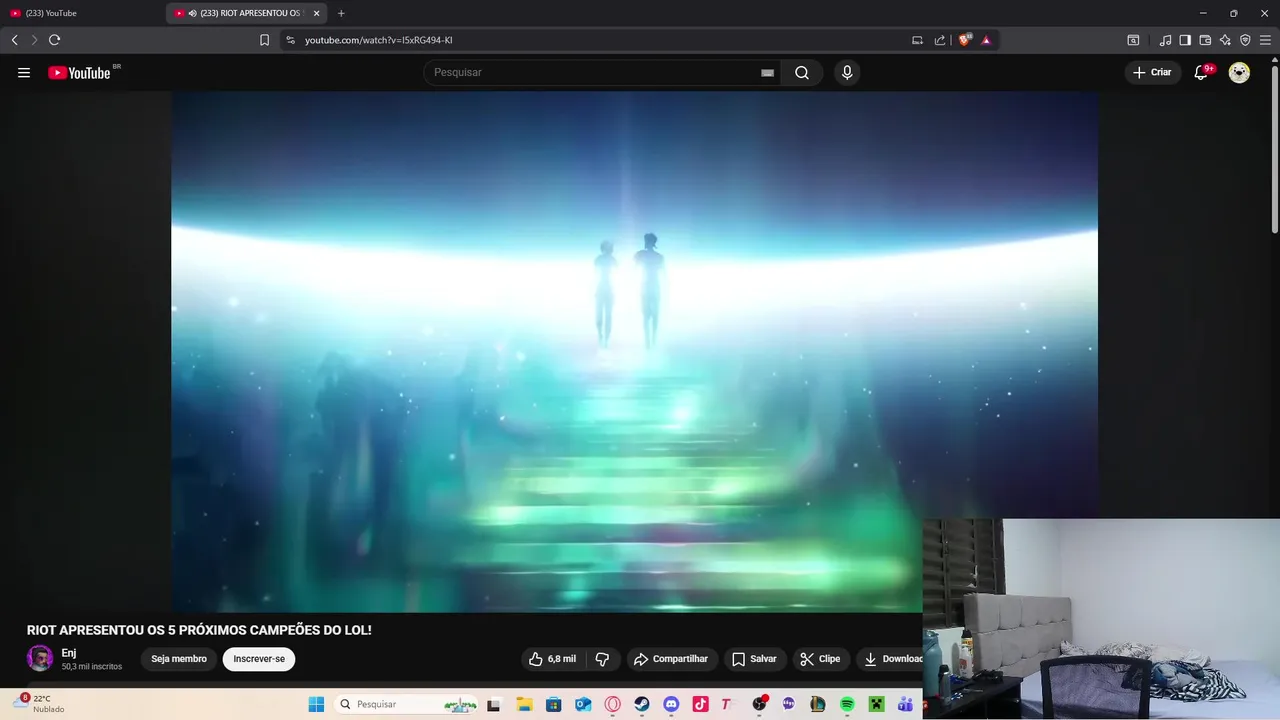Open the browser main menu
The height and width of the screenshot is (720, 1280).
click(x=1265, y=40)
